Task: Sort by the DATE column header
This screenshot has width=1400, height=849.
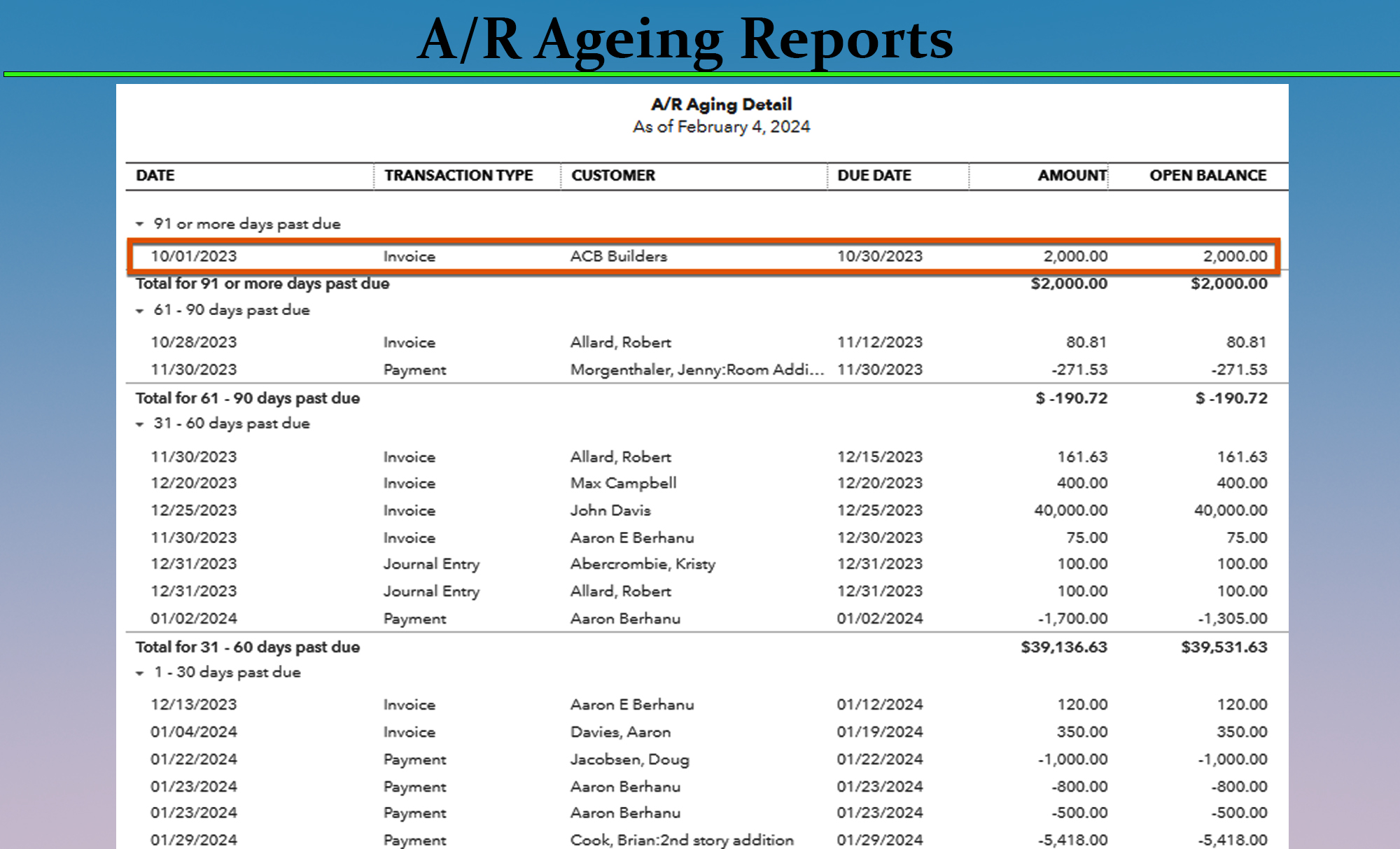Action: click(155, 176)
